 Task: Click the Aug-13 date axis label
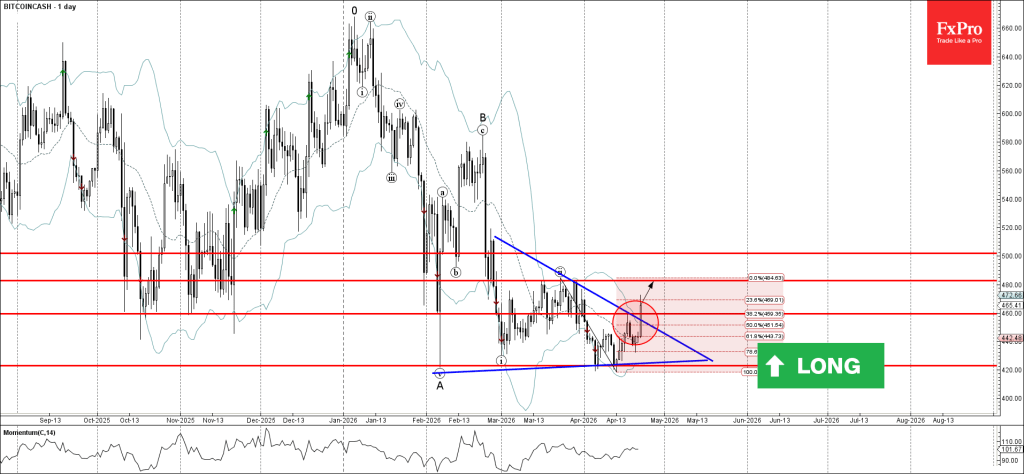tap(943, 420)
